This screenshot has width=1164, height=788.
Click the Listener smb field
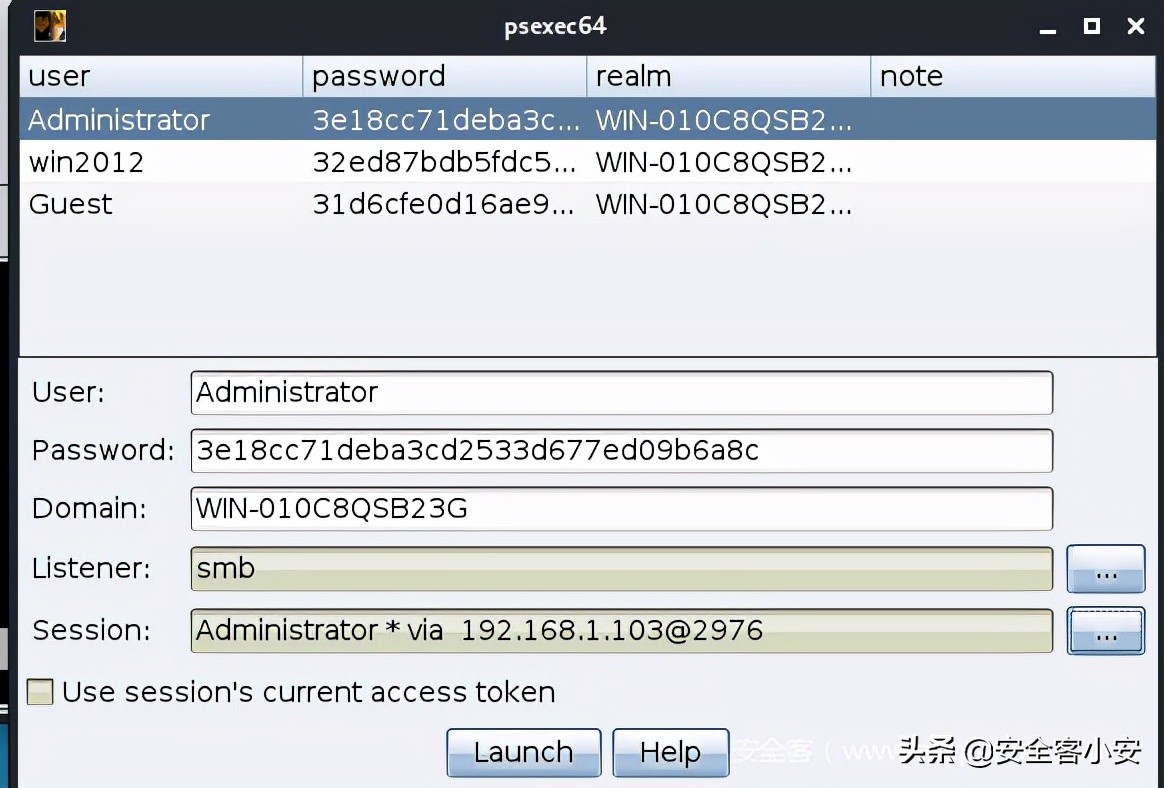[620, 569]
